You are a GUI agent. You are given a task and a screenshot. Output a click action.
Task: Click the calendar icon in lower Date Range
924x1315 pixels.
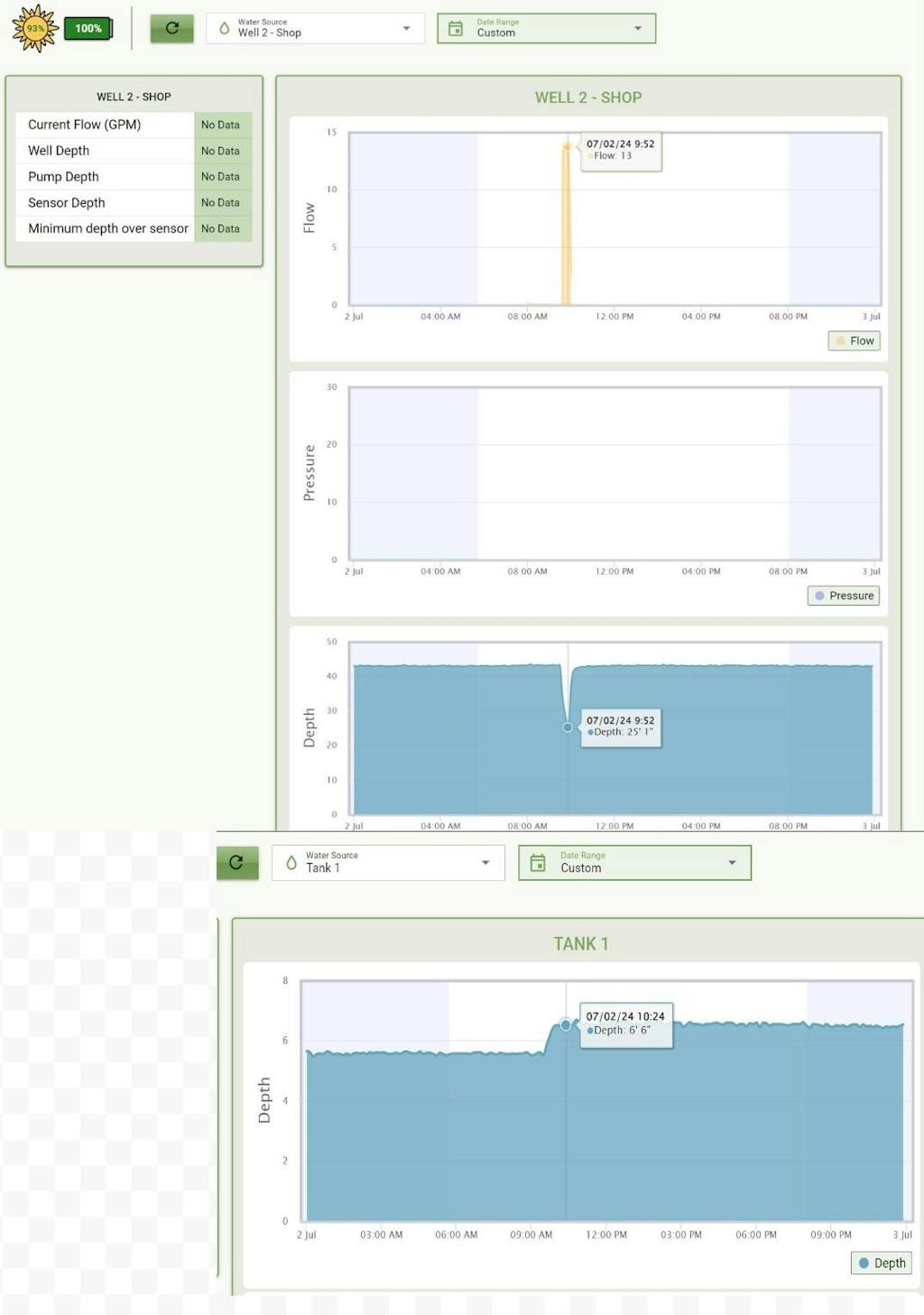(538, 863)
